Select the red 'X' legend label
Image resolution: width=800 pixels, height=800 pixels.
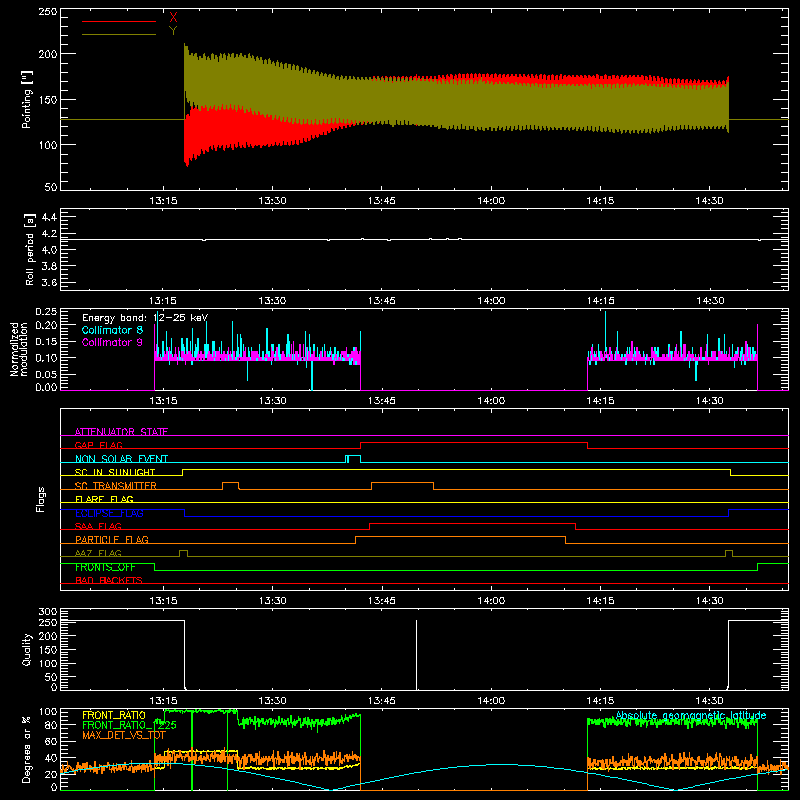tap(173, 18)
